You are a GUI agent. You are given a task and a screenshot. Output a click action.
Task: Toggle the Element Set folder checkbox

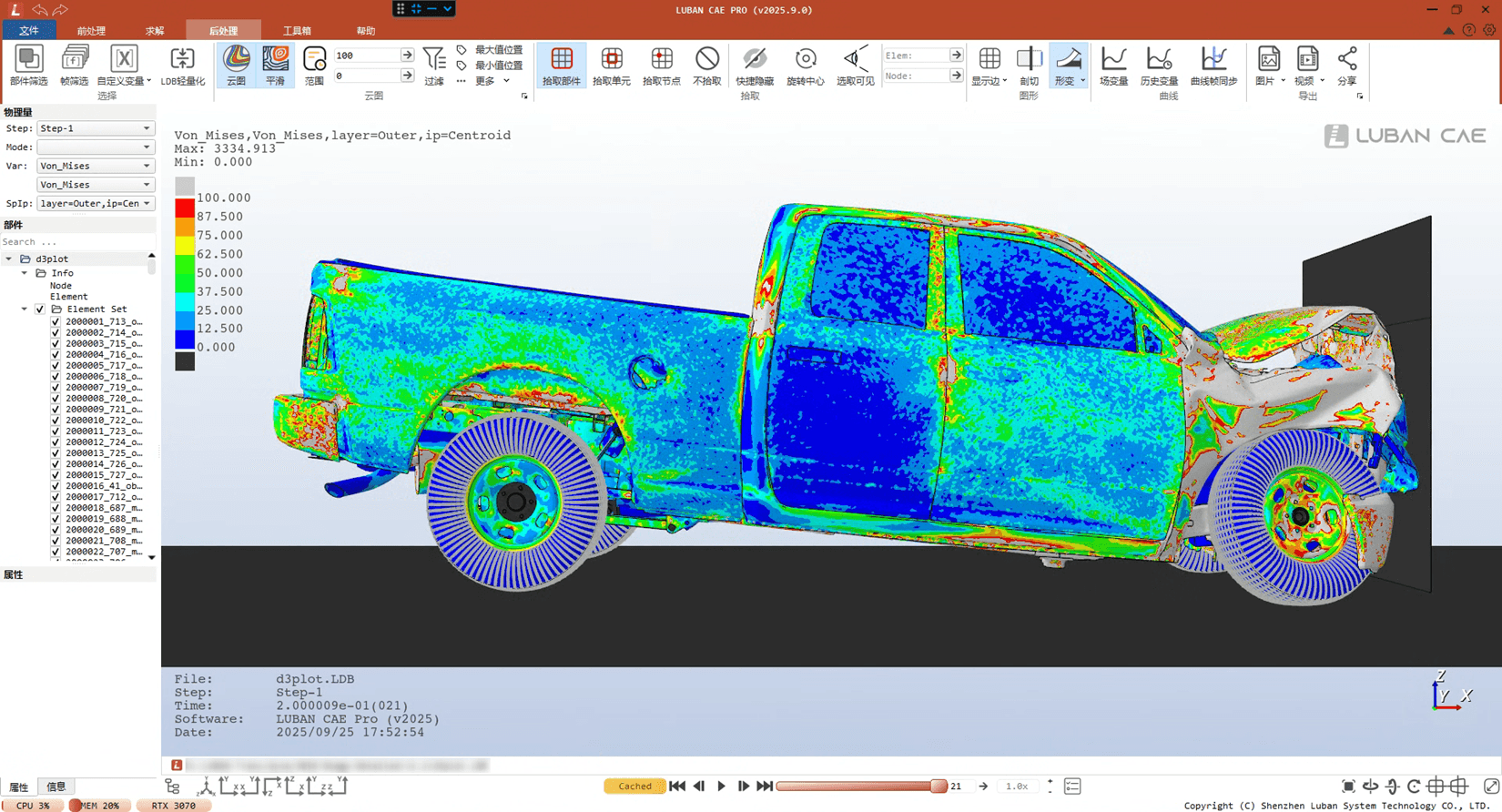coord(40,310)
